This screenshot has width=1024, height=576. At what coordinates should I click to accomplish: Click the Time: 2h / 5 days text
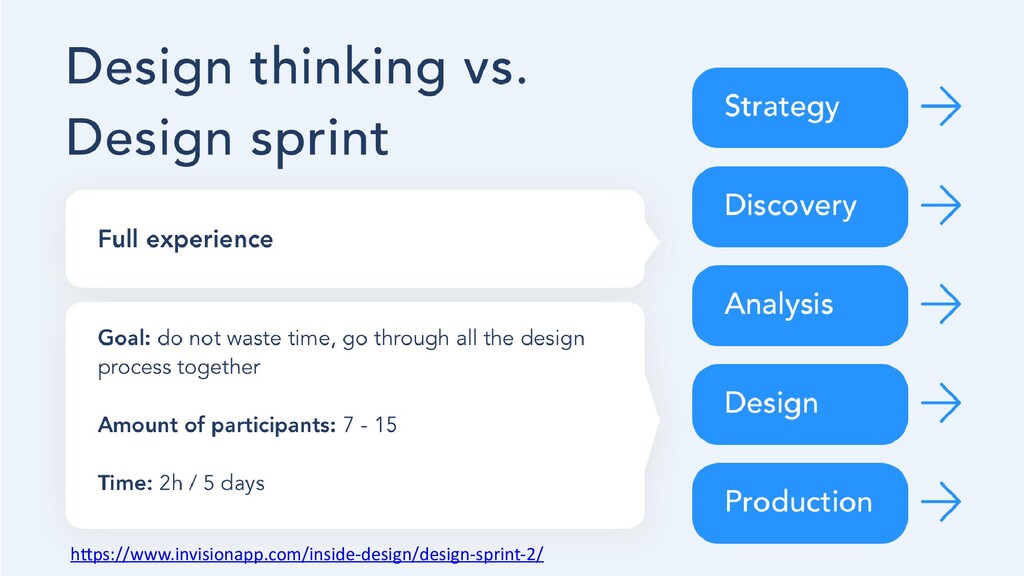[182, 483]
